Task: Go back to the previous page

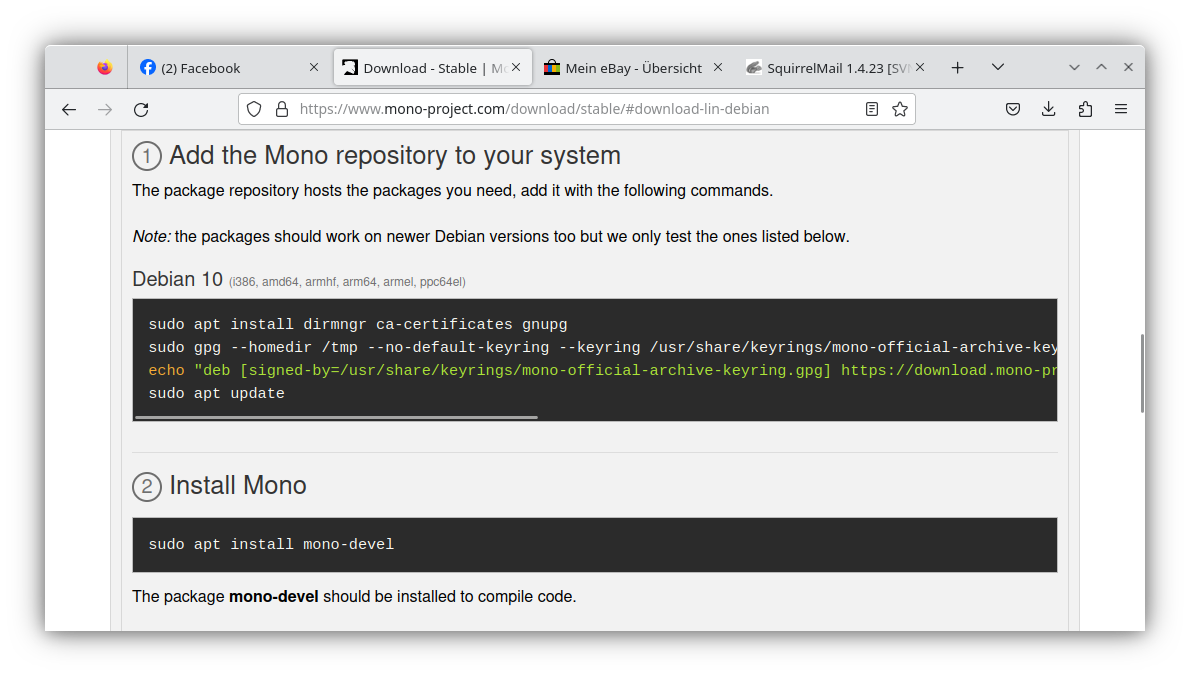Action: (x=69, y=109)
